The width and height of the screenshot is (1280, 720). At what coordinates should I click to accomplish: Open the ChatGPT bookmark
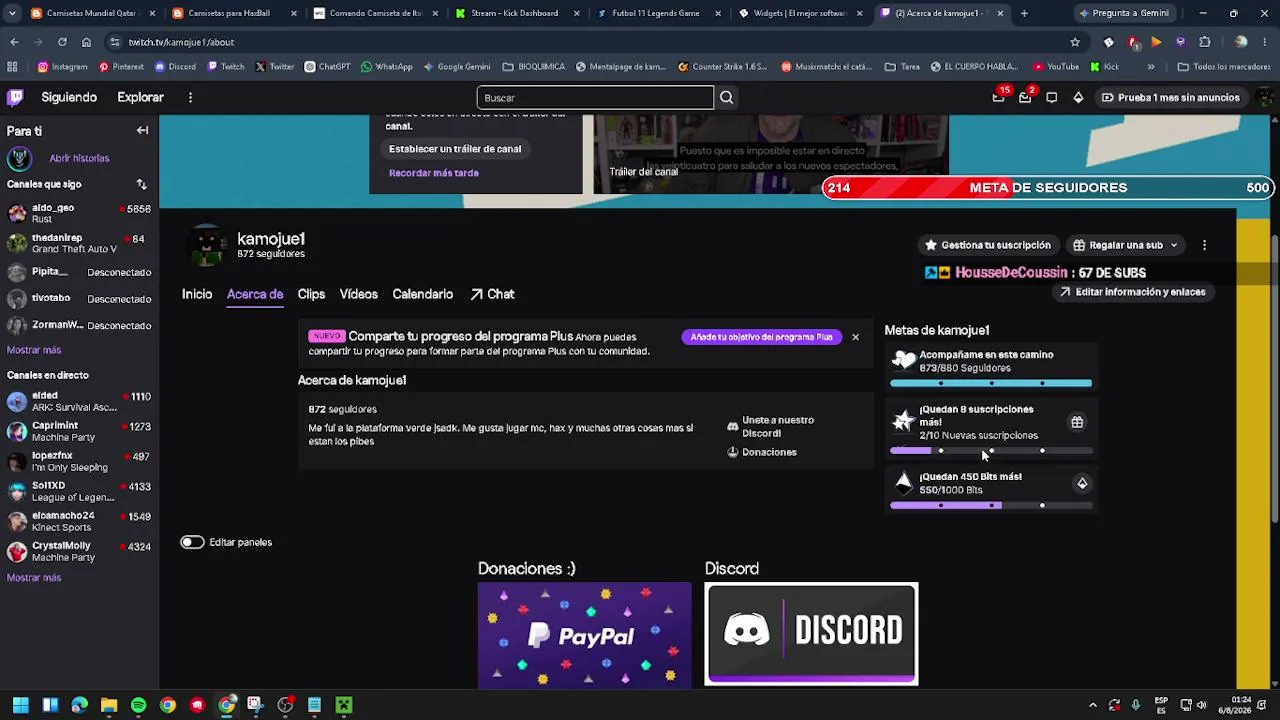(328, 67)
